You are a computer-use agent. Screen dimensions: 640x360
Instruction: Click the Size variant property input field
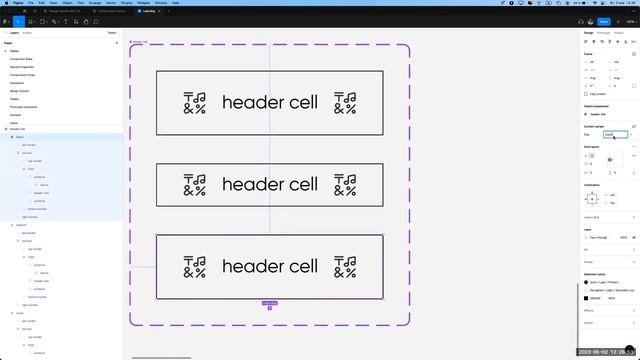coord(615,135)
